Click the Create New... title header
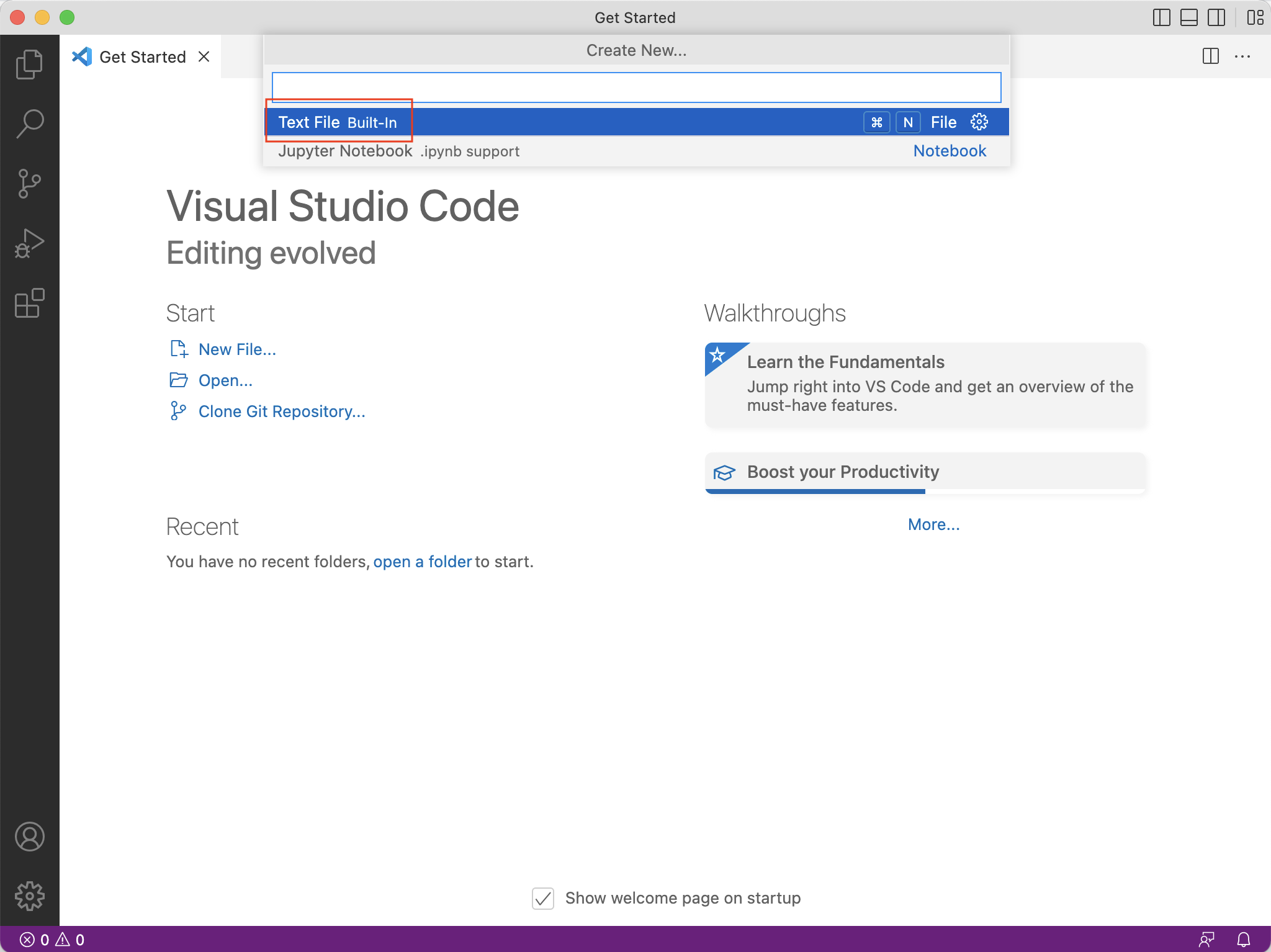 (x=636, y=50)
